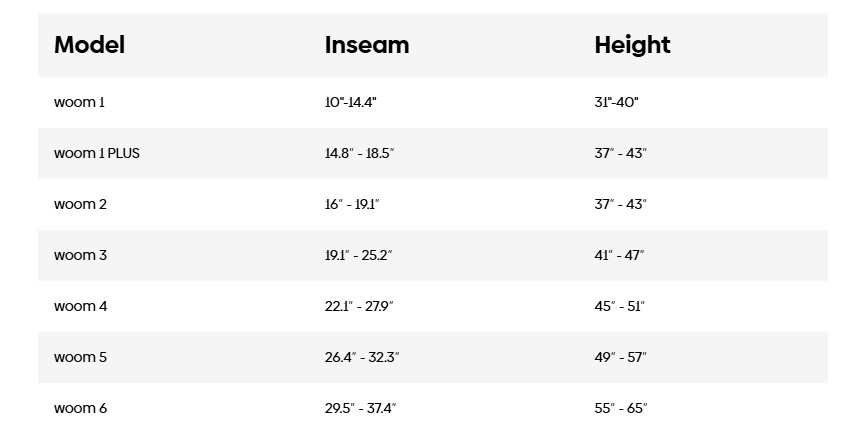854x444 pixels.
Task: Select the woom 1 PLUS model cell
Action: [x=97, y=153]
